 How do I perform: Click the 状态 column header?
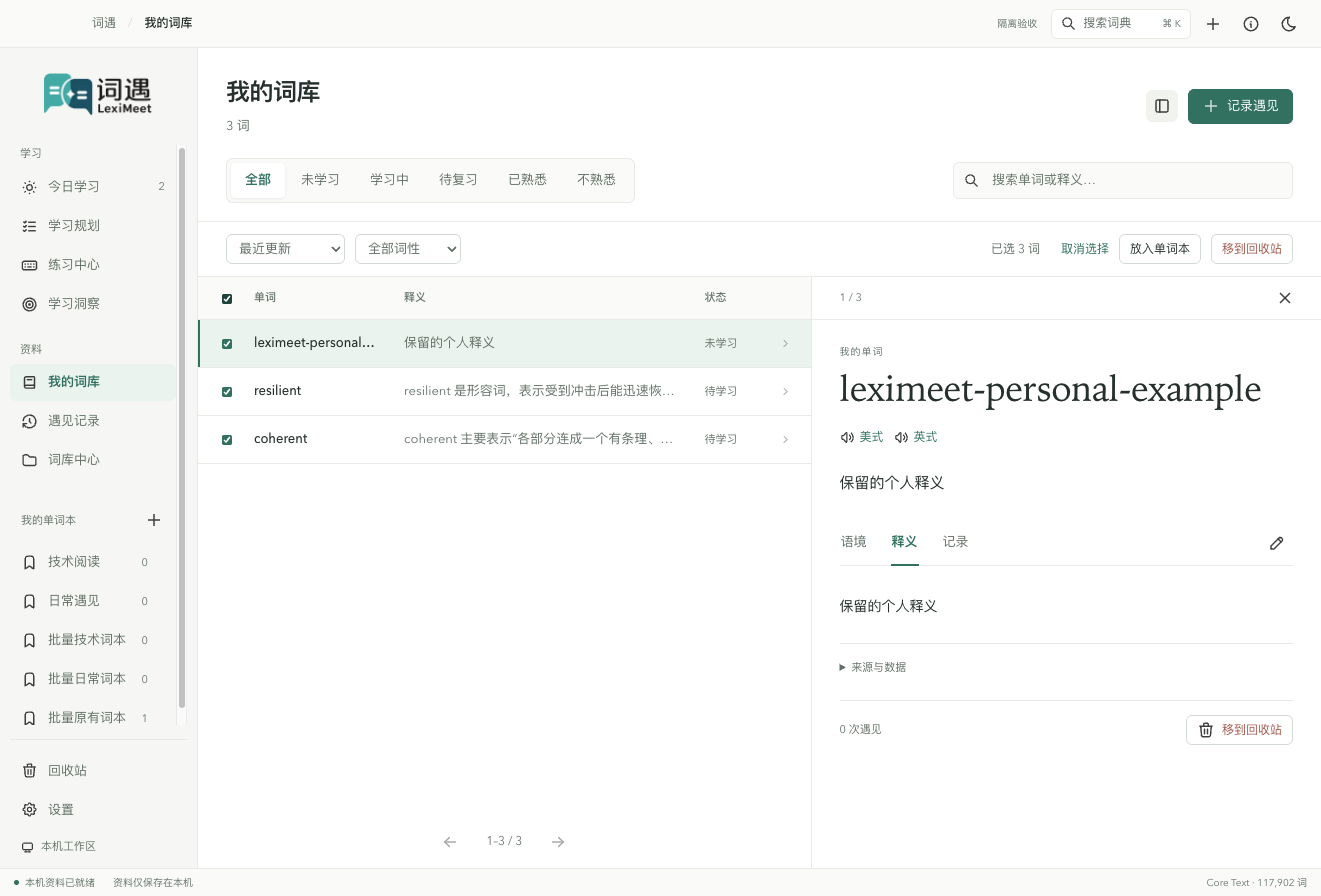715,298
